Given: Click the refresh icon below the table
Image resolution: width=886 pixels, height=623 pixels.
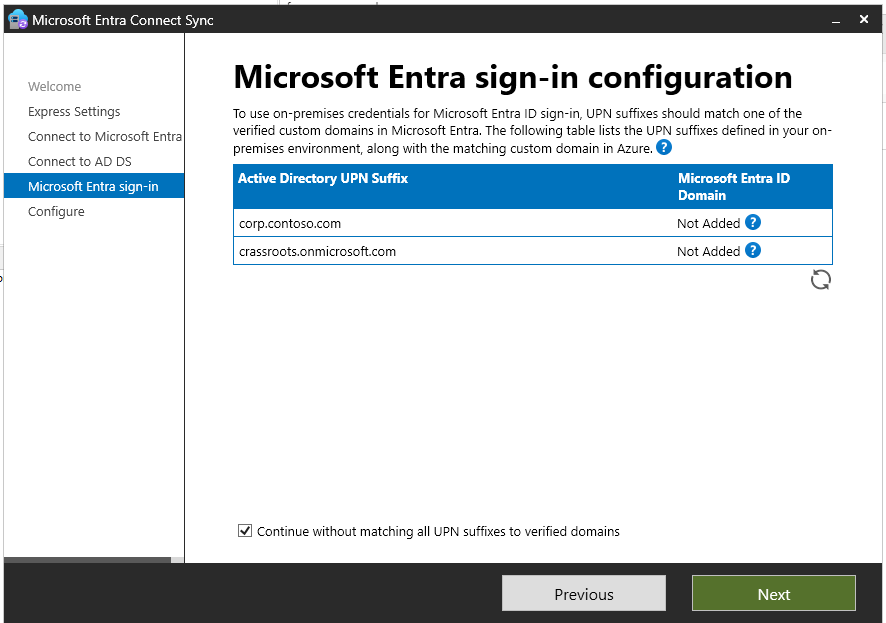Looking at the screenshot, I should point(820,280).
